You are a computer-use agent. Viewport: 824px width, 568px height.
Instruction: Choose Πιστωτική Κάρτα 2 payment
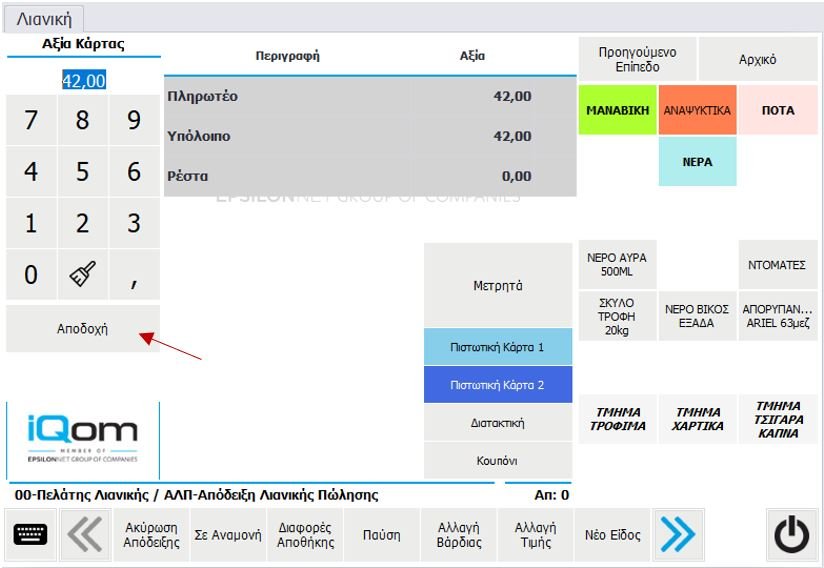[x=497, y=385]
